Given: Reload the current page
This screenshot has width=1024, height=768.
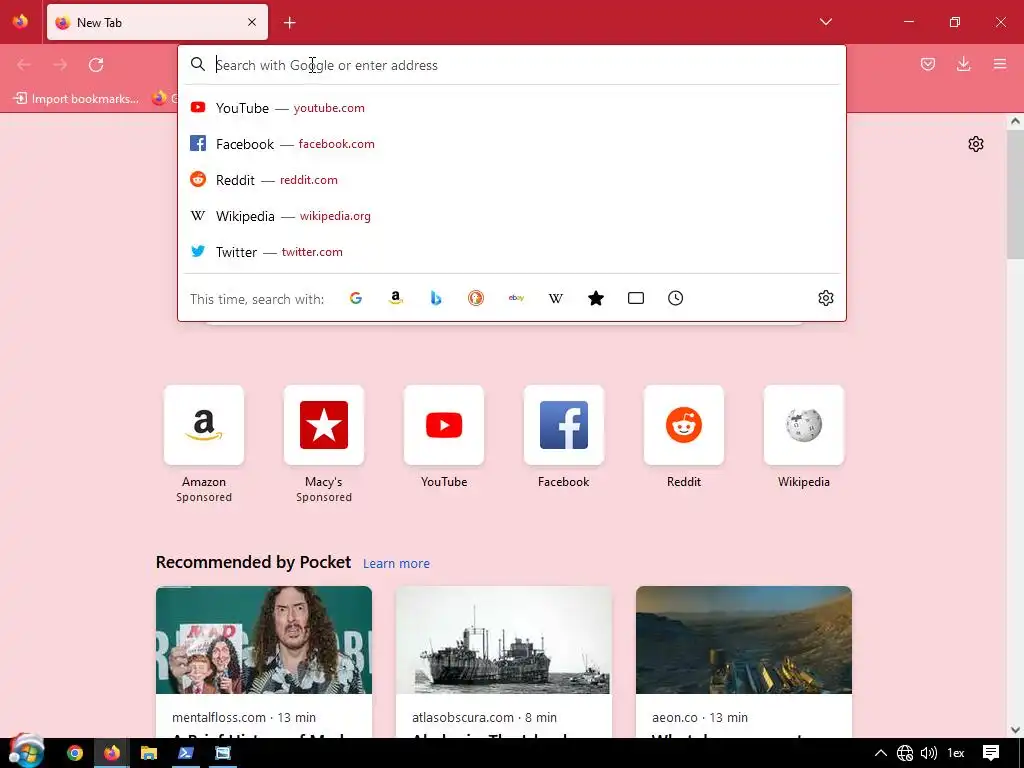Looking at the screenshot, I should pyautogui.click(x=96, y=65).
